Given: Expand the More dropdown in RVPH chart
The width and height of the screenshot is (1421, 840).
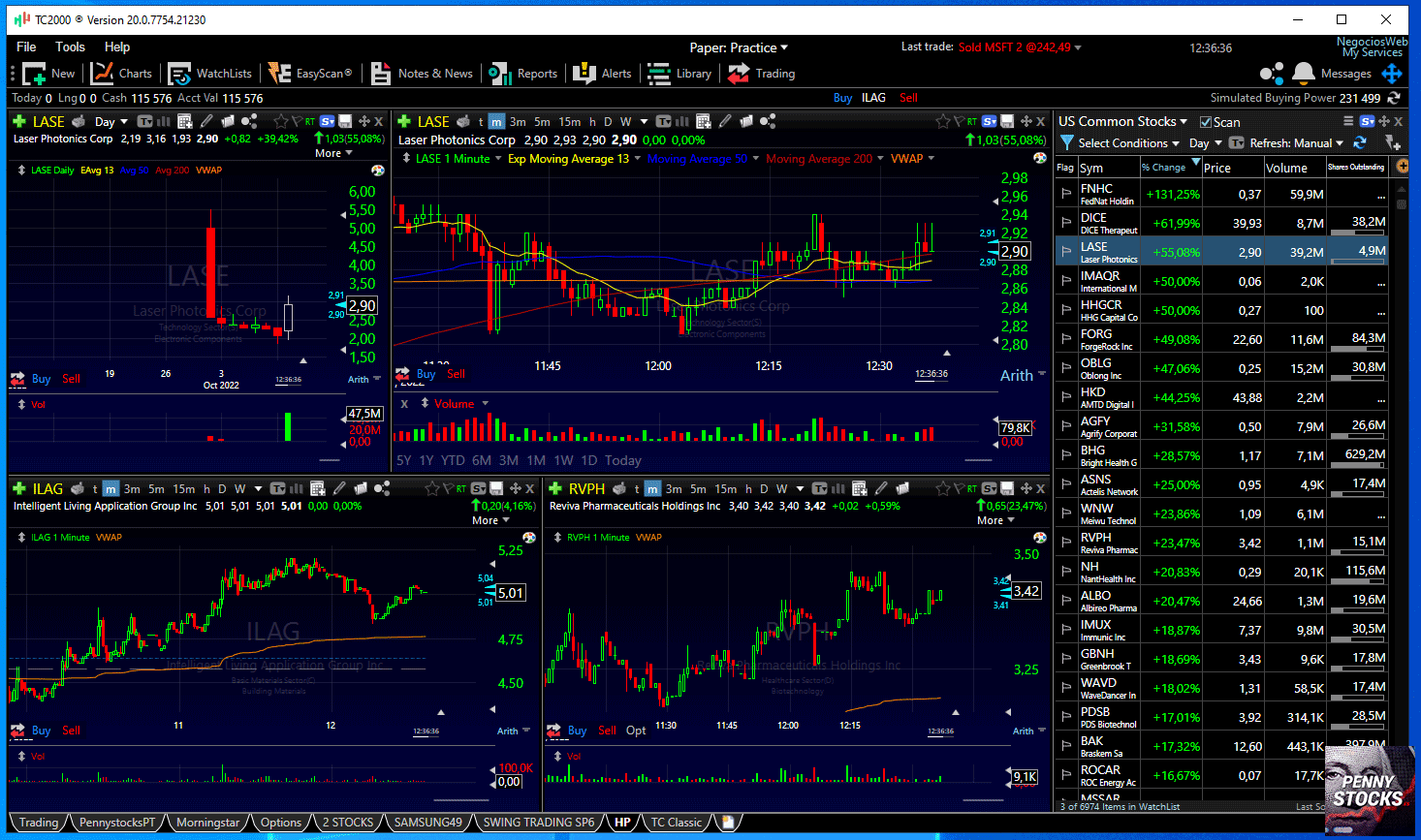Looking at the screenshot, I should point(995,520).
